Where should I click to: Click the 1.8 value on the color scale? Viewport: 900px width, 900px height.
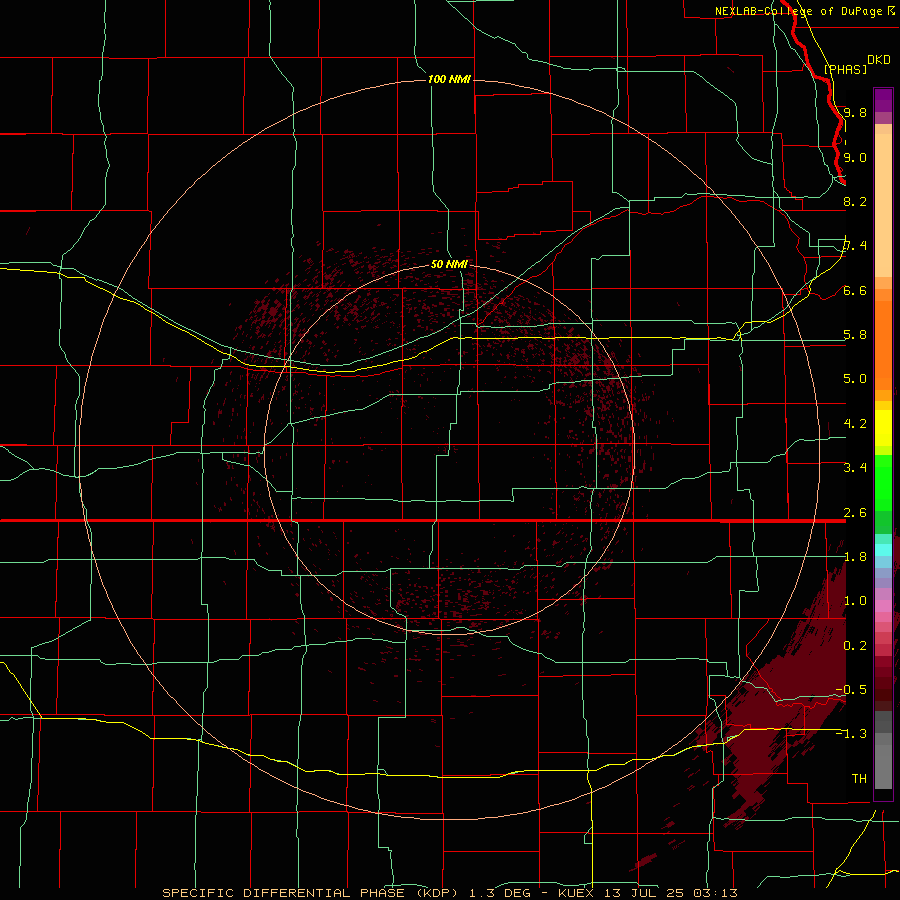coord(855,557)
